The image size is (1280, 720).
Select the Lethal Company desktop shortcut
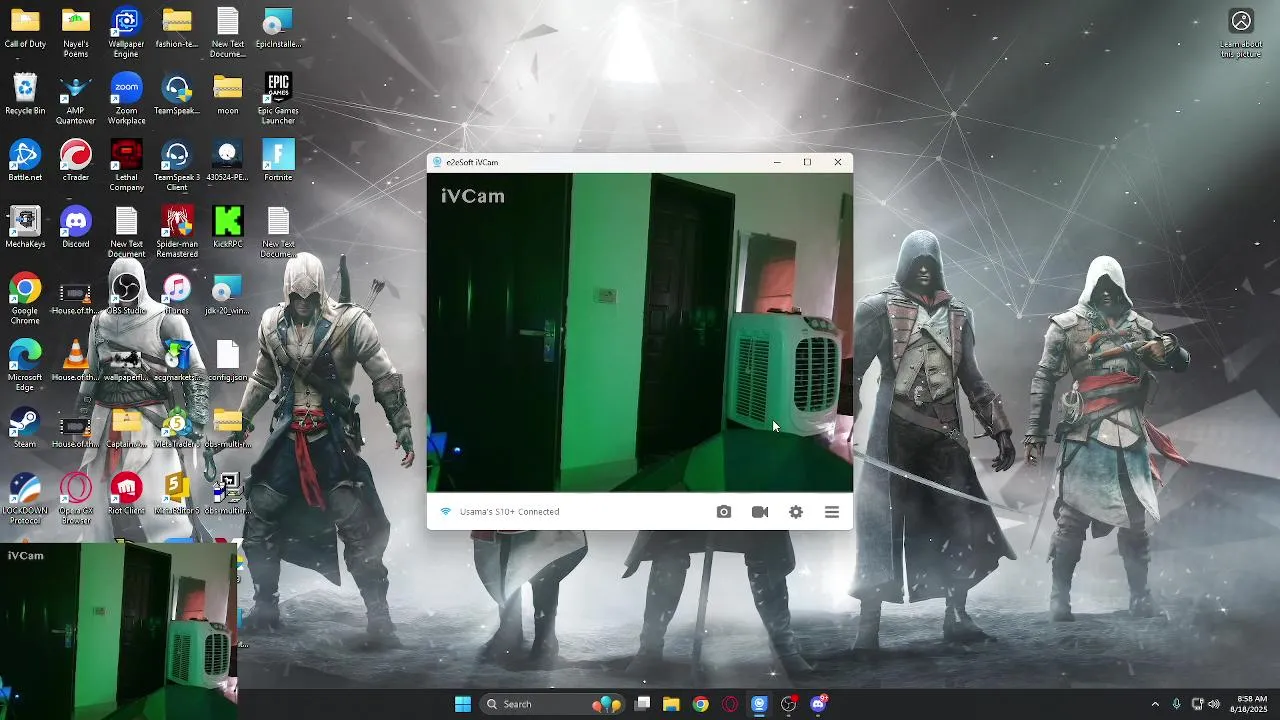[126, 166]
